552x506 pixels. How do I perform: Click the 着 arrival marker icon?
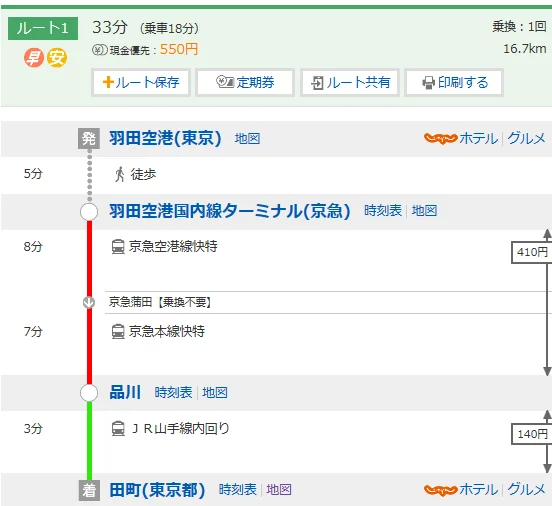click(x=89, y=491)
